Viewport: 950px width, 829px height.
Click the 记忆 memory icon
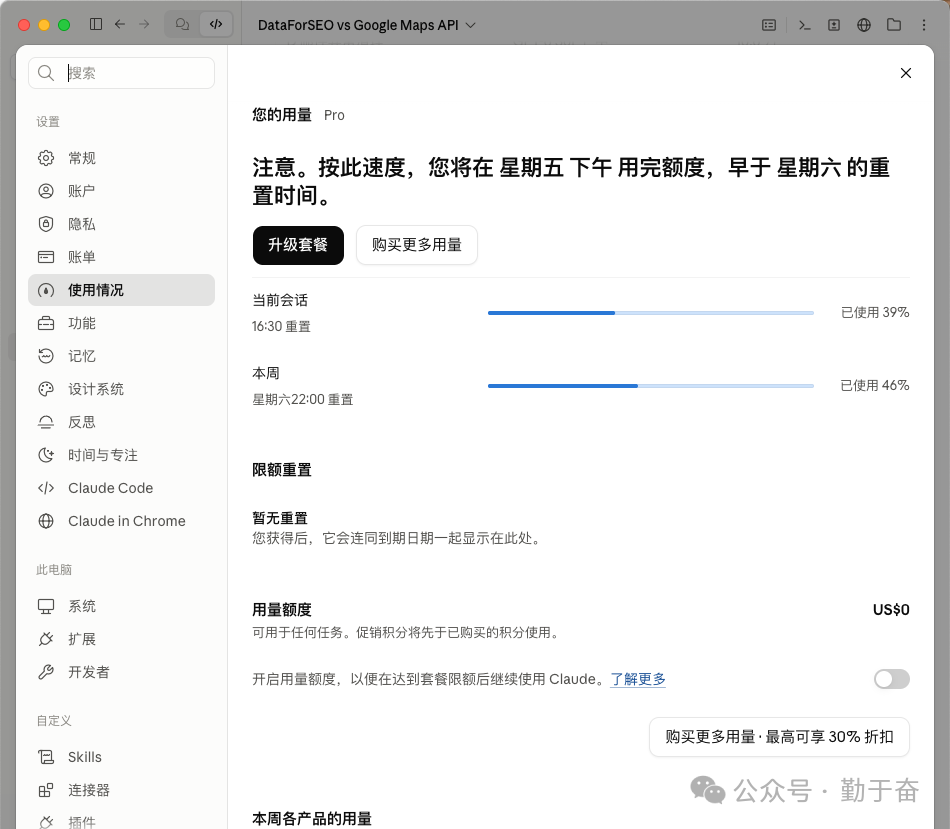pos(46,356)
